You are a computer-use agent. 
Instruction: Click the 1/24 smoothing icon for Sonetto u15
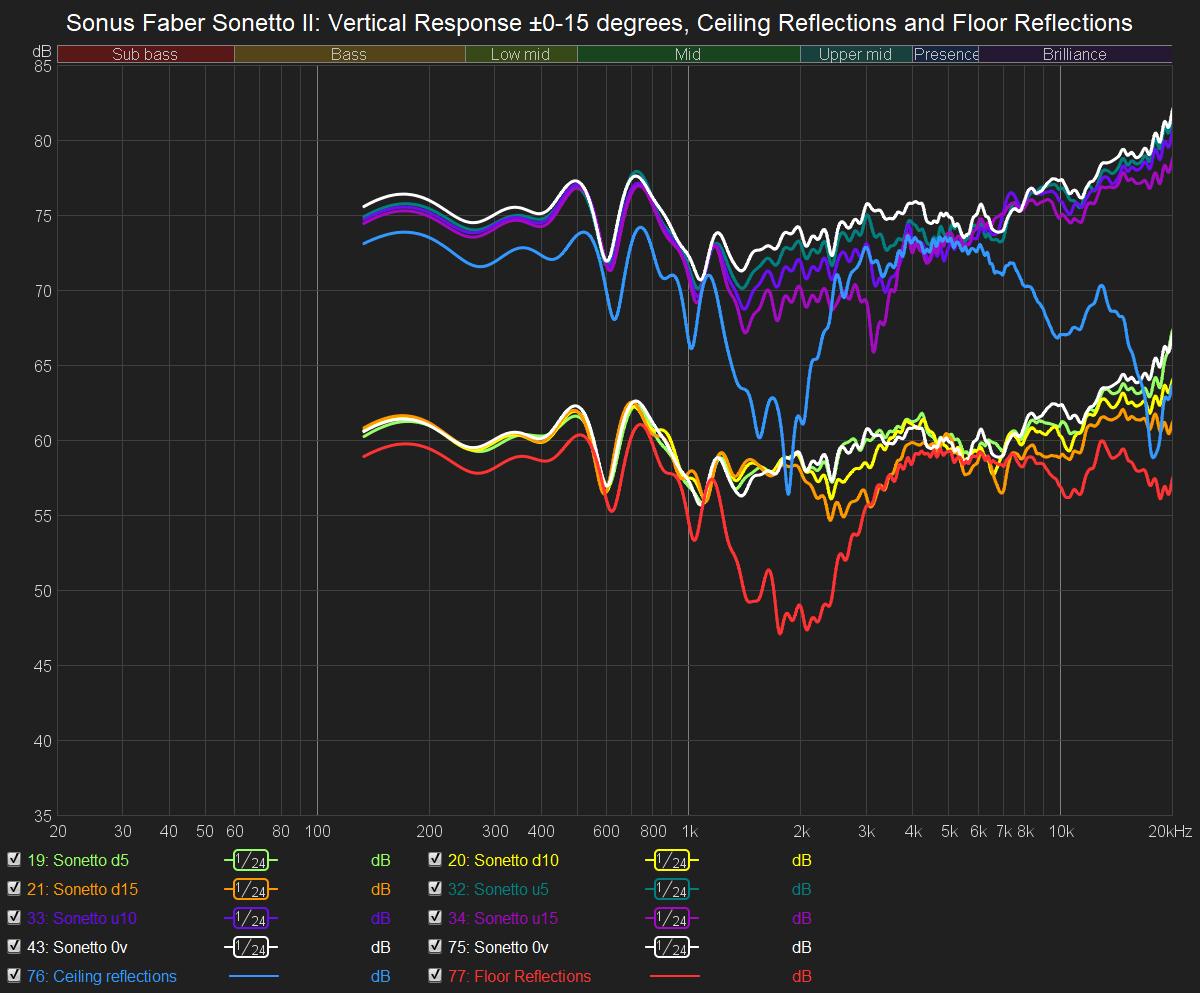click(x=672, y=918)
